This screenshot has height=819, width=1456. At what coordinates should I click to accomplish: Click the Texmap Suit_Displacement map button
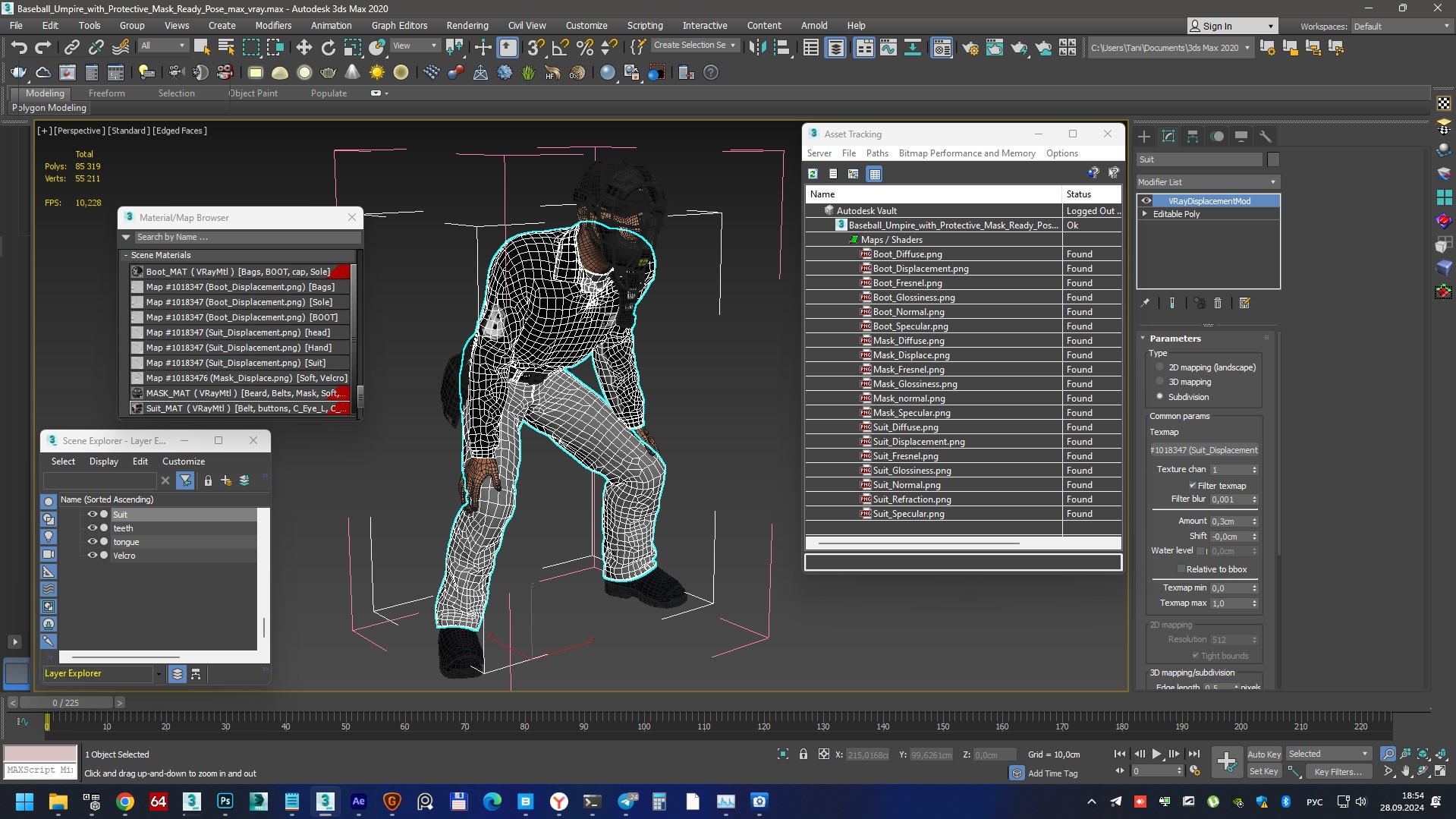(1204, 450)
